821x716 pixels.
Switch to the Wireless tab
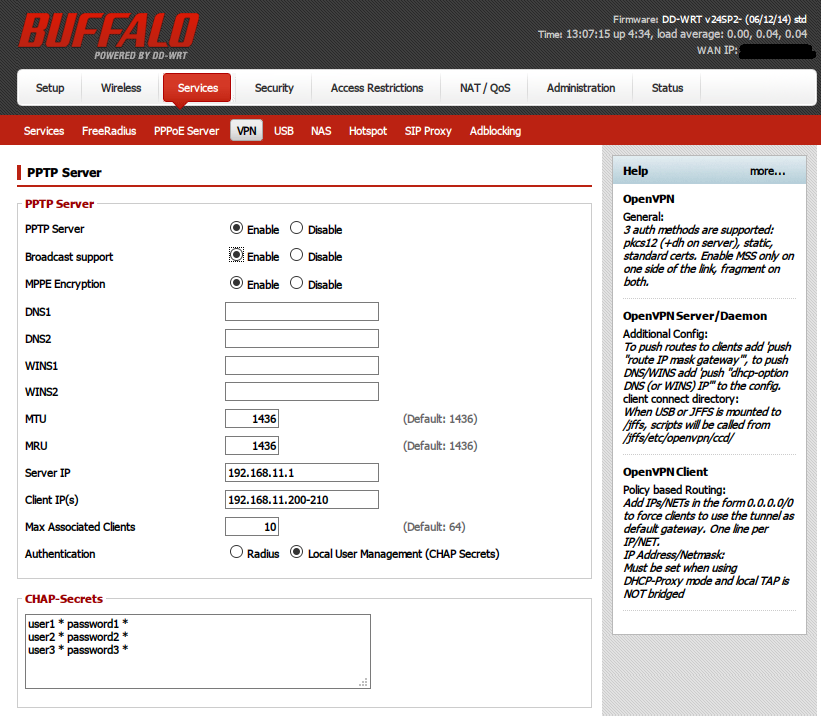point(121,88)
